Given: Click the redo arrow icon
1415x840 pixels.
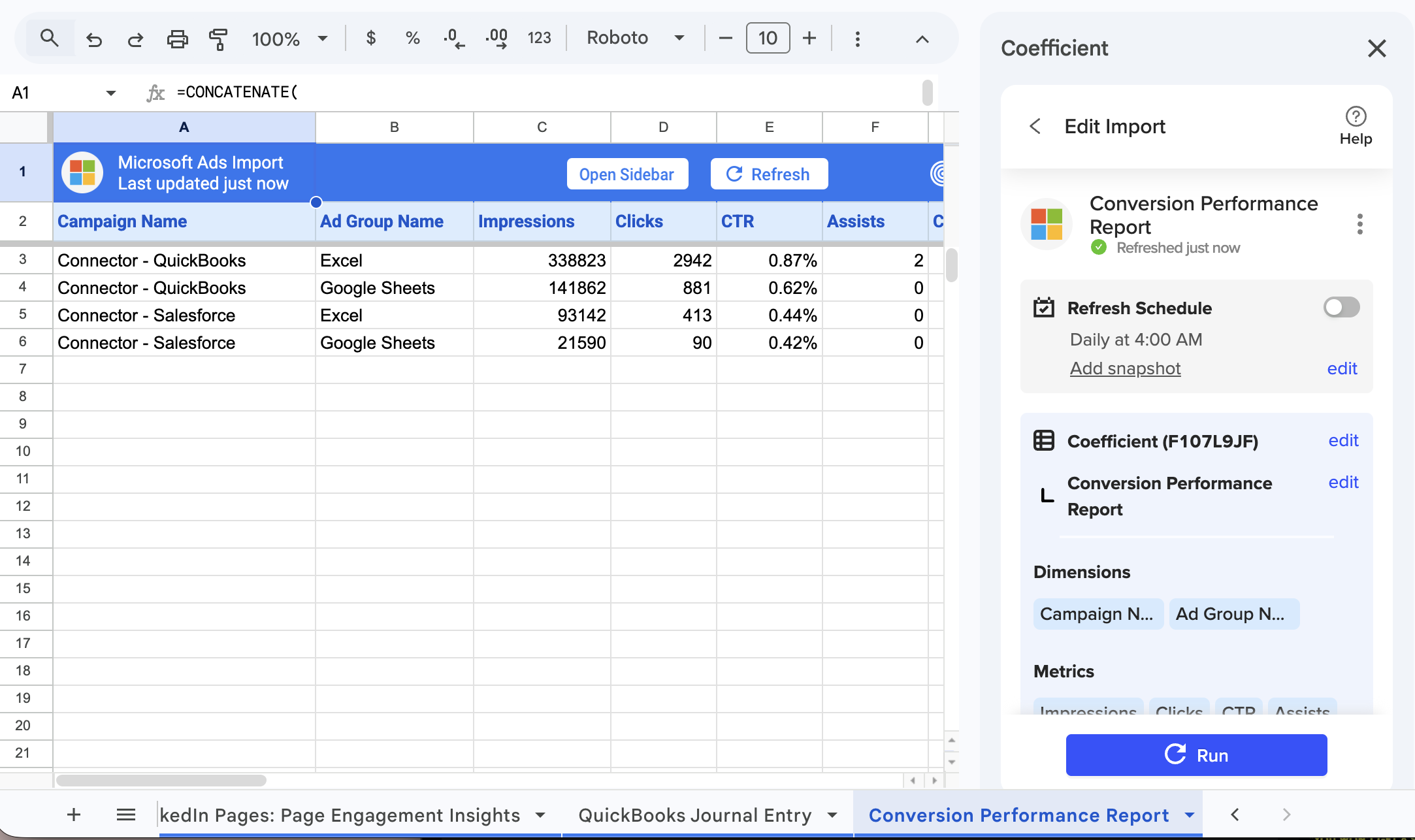Looking at the screenshot, I should click(x=135, y=39).
